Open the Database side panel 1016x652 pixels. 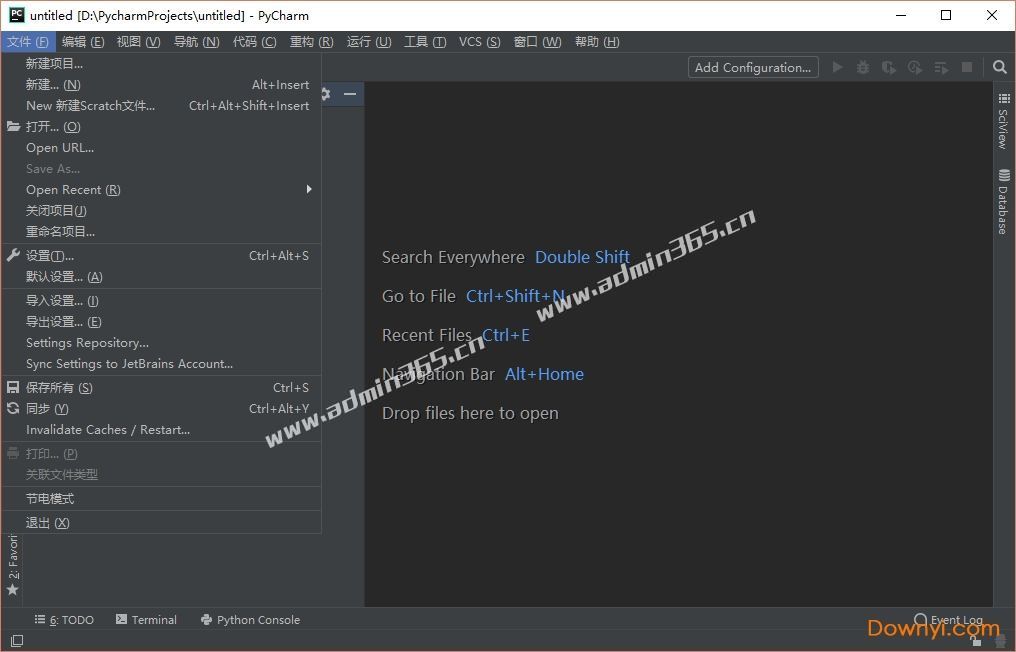1004,202
